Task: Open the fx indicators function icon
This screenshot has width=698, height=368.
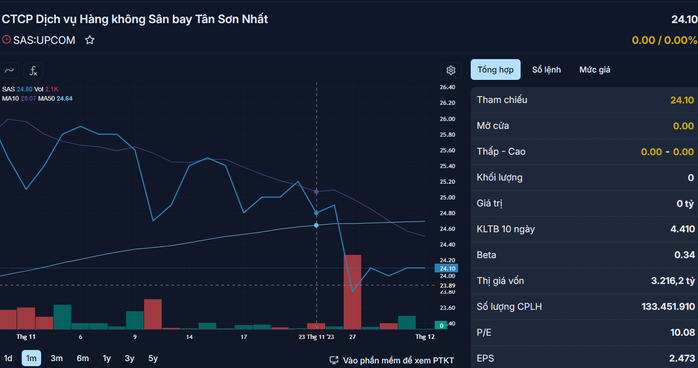Action: (33, 70)
